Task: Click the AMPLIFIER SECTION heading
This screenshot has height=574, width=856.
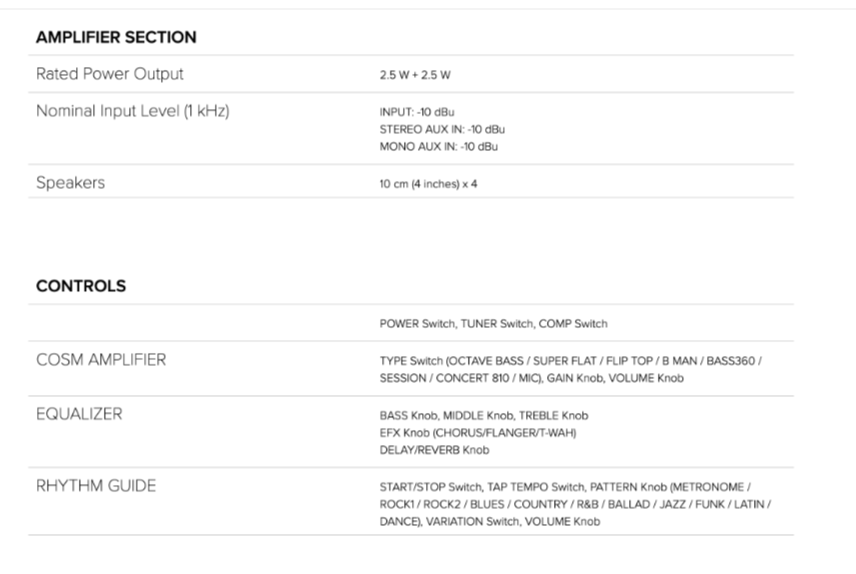Action: point(116,37)
